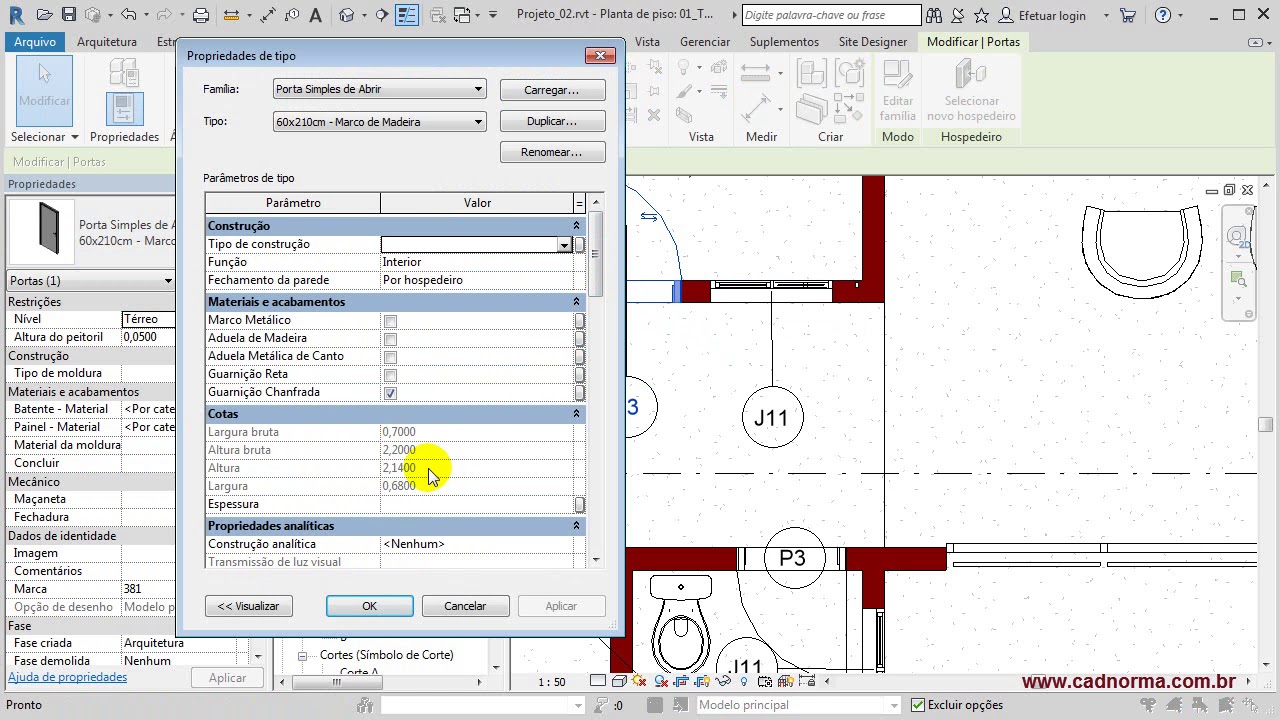
Task: Click the Editar família ribbon icon
Action: (897, 91)
